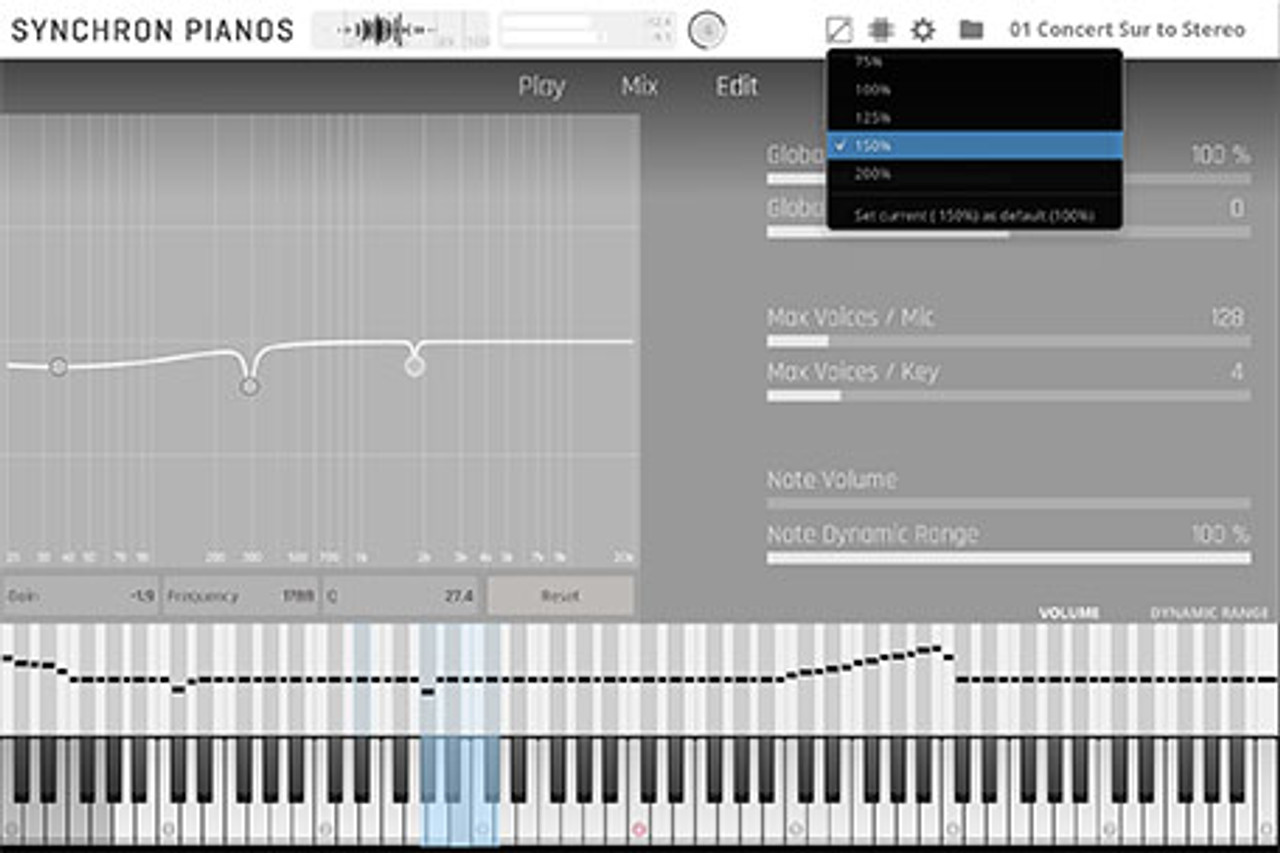Open the preset folder browser icon
The image size is (1280, 853).
[x=971, y=30]
